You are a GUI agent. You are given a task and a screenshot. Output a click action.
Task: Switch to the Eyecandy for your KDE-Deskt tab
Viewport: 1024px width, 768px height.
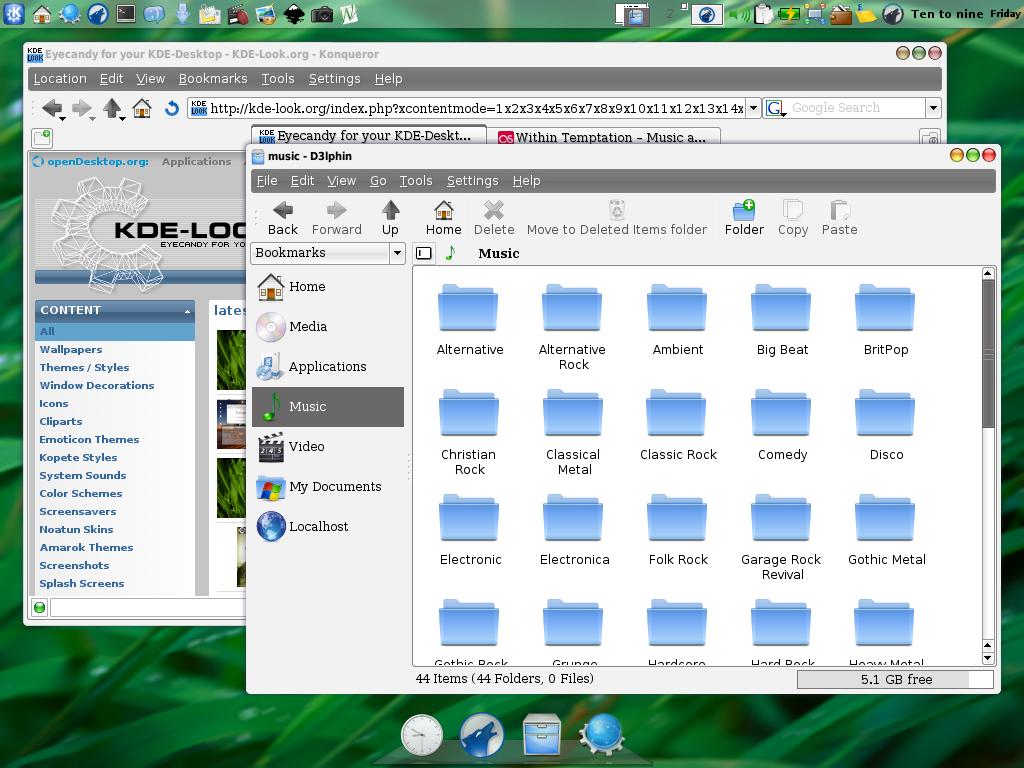coord(368,136)
